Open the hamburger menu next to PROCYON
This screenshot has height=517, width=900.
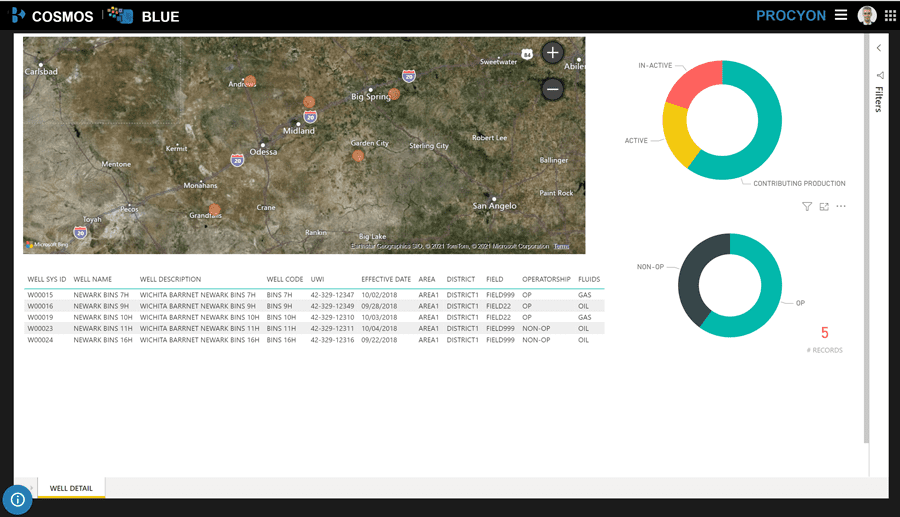pyautogui.click(x=841, y=15)
